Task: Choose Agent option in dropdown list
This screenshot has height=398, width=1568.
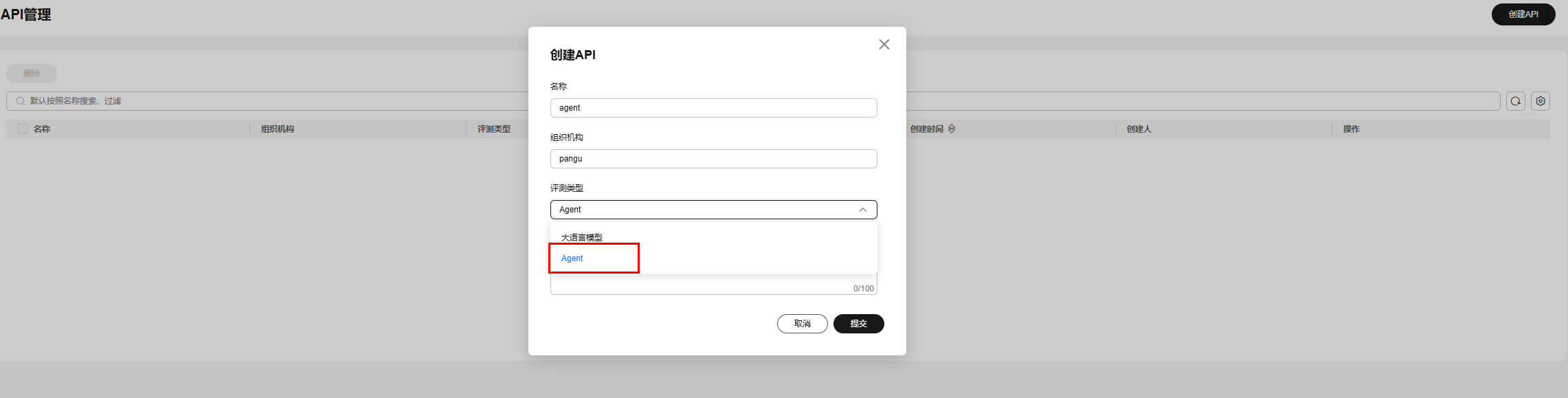Action: (572, 258)
